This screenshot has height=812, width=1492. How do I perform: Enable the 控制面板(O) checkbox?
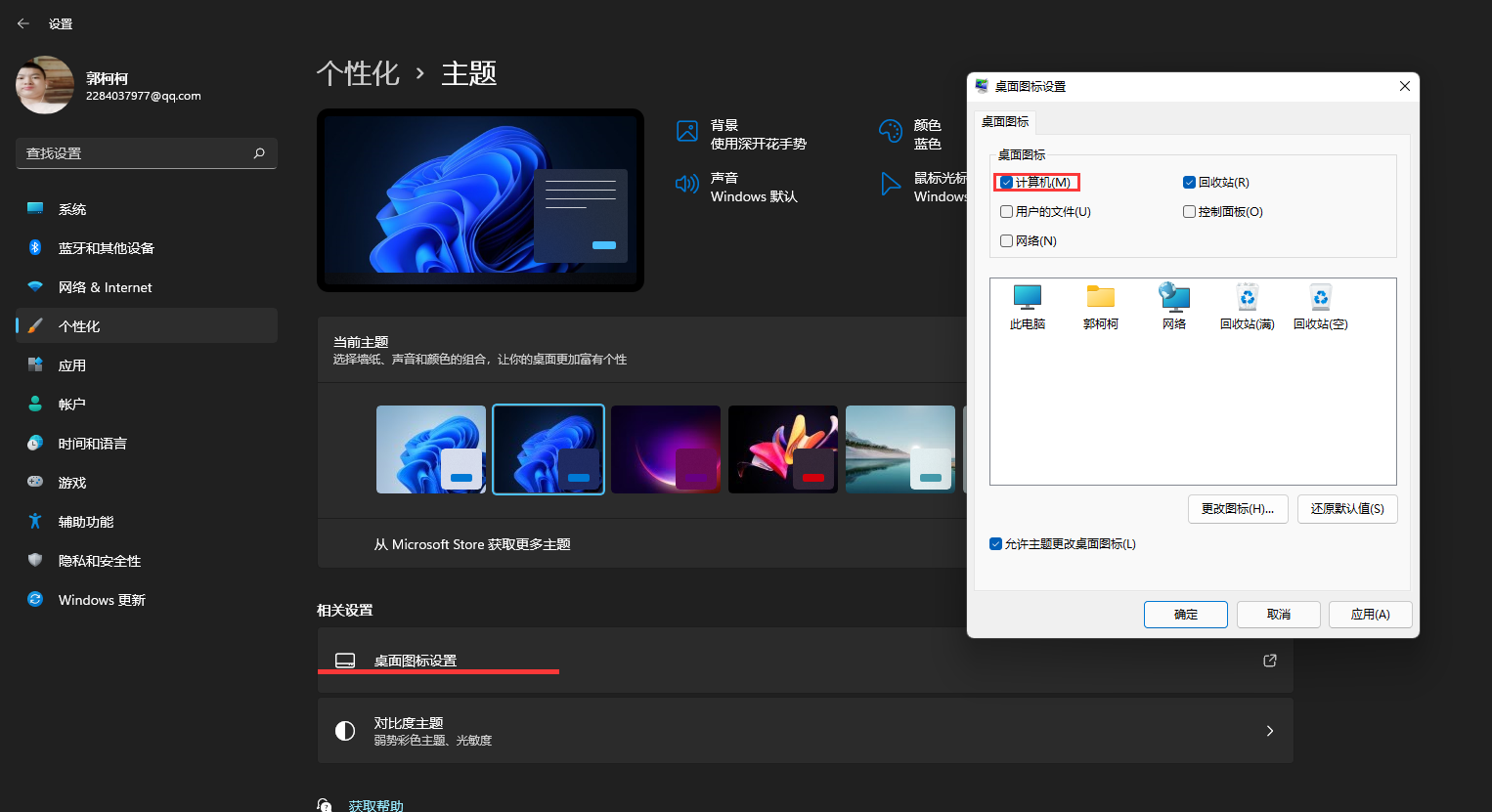point(1189,211)
